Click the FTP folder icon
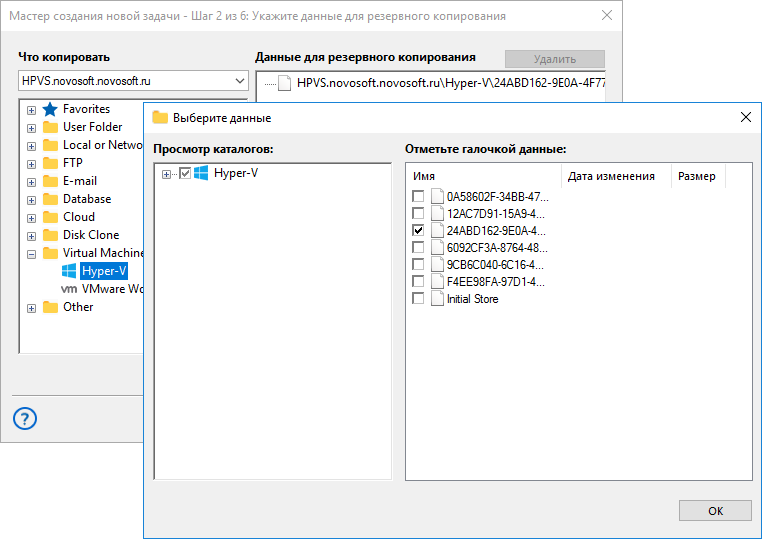This screenshot has width=762, height=539. coord(50,163)
